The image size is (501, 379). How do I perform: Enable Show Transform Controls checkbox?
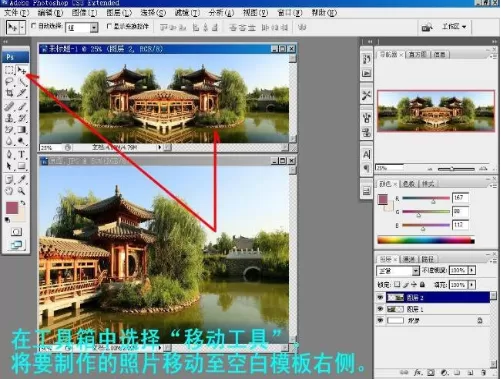109,25
